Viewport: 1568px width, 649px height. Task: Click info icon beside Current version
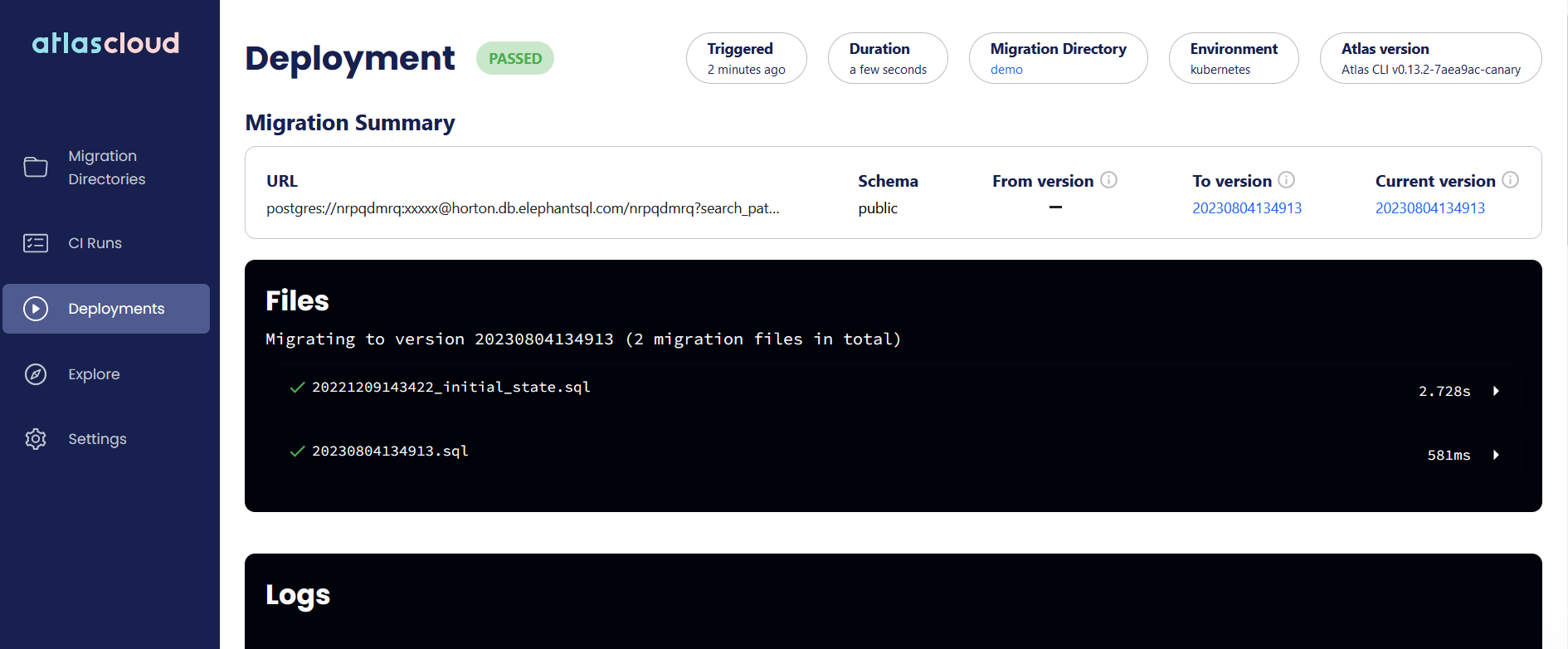[1510, 180]
